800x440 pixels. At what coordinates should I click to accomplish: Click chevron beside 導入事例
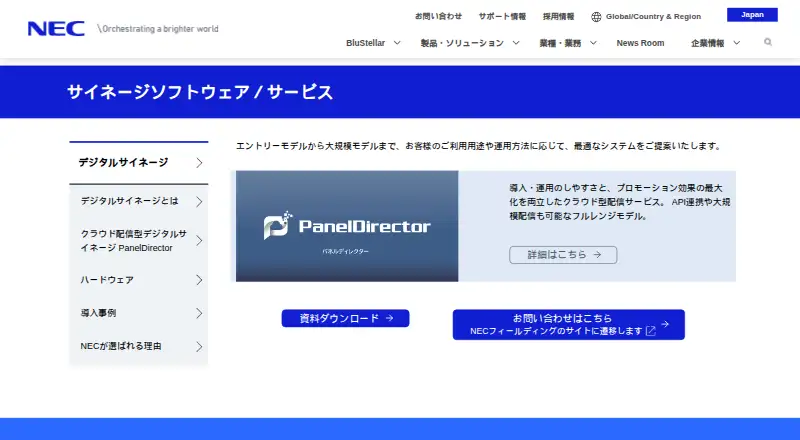coord(199,313)
